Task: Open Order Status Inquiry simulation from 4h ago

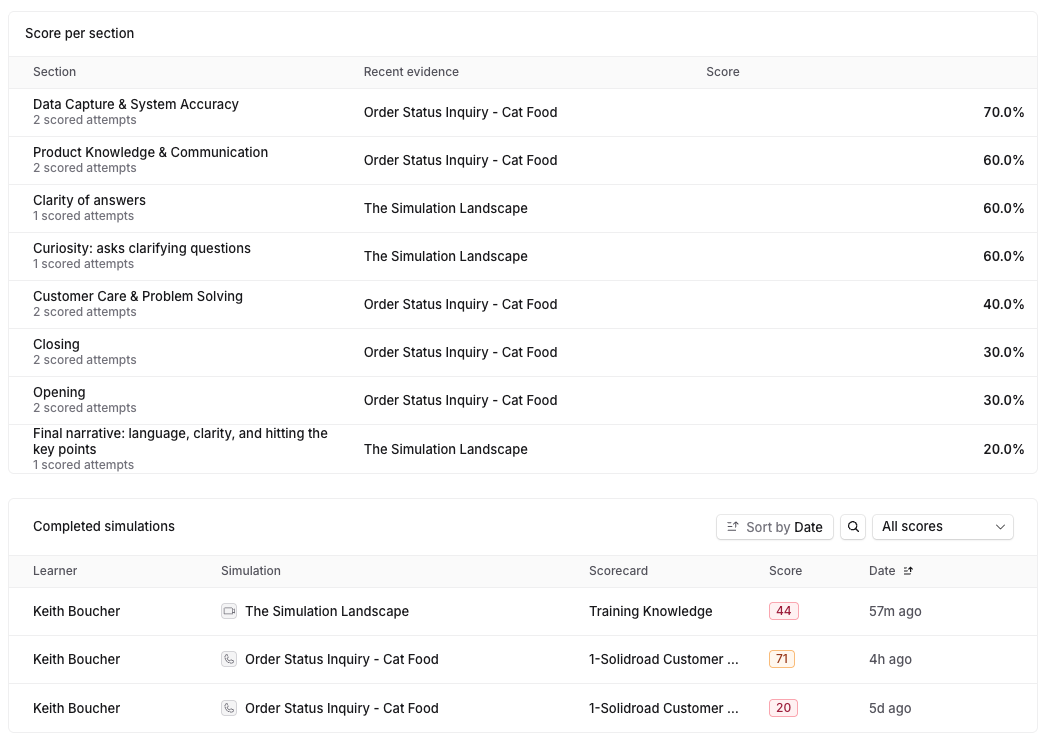Action: coord(341,659)
